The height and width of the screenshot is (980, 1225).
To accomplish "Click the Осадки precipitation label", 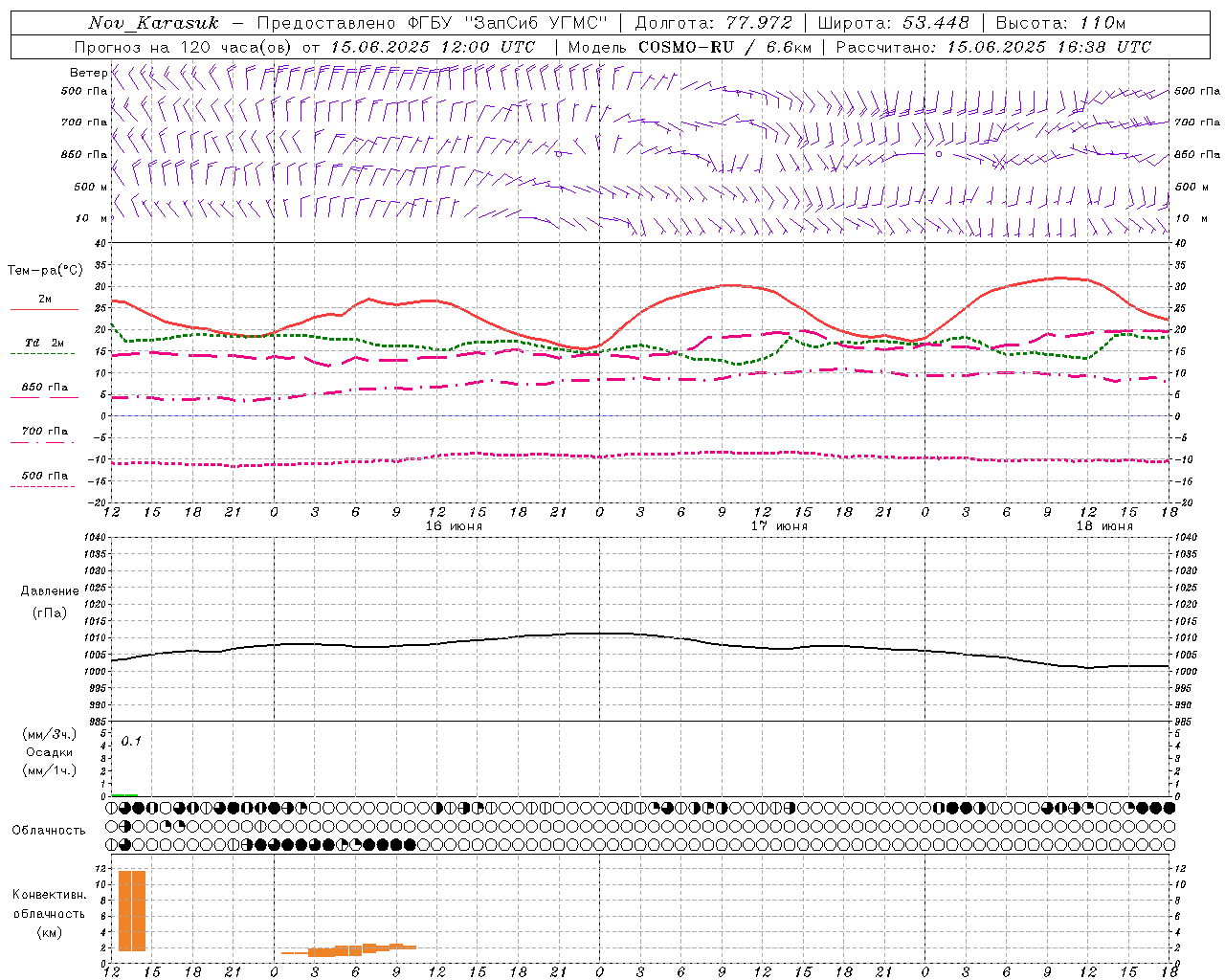I will (50, 752).
